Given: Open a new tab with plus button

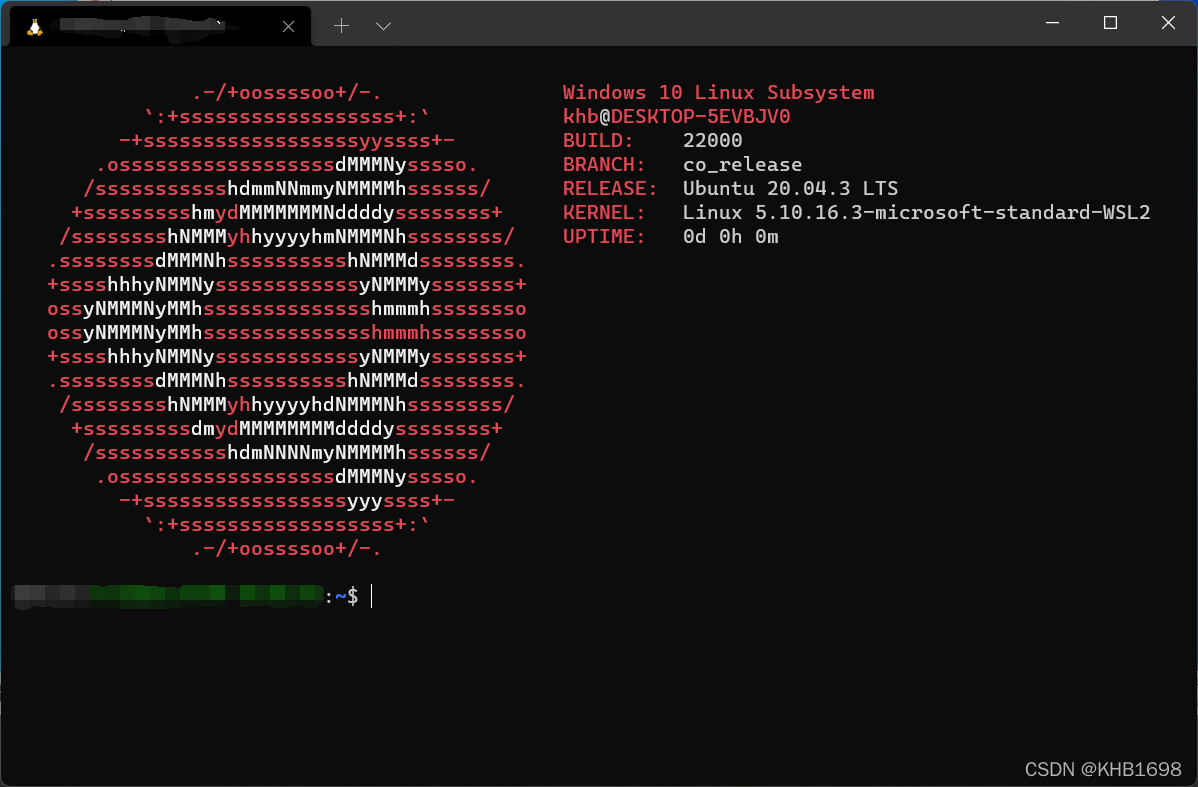Looking at the screenshot, I should tap(342, 26).
